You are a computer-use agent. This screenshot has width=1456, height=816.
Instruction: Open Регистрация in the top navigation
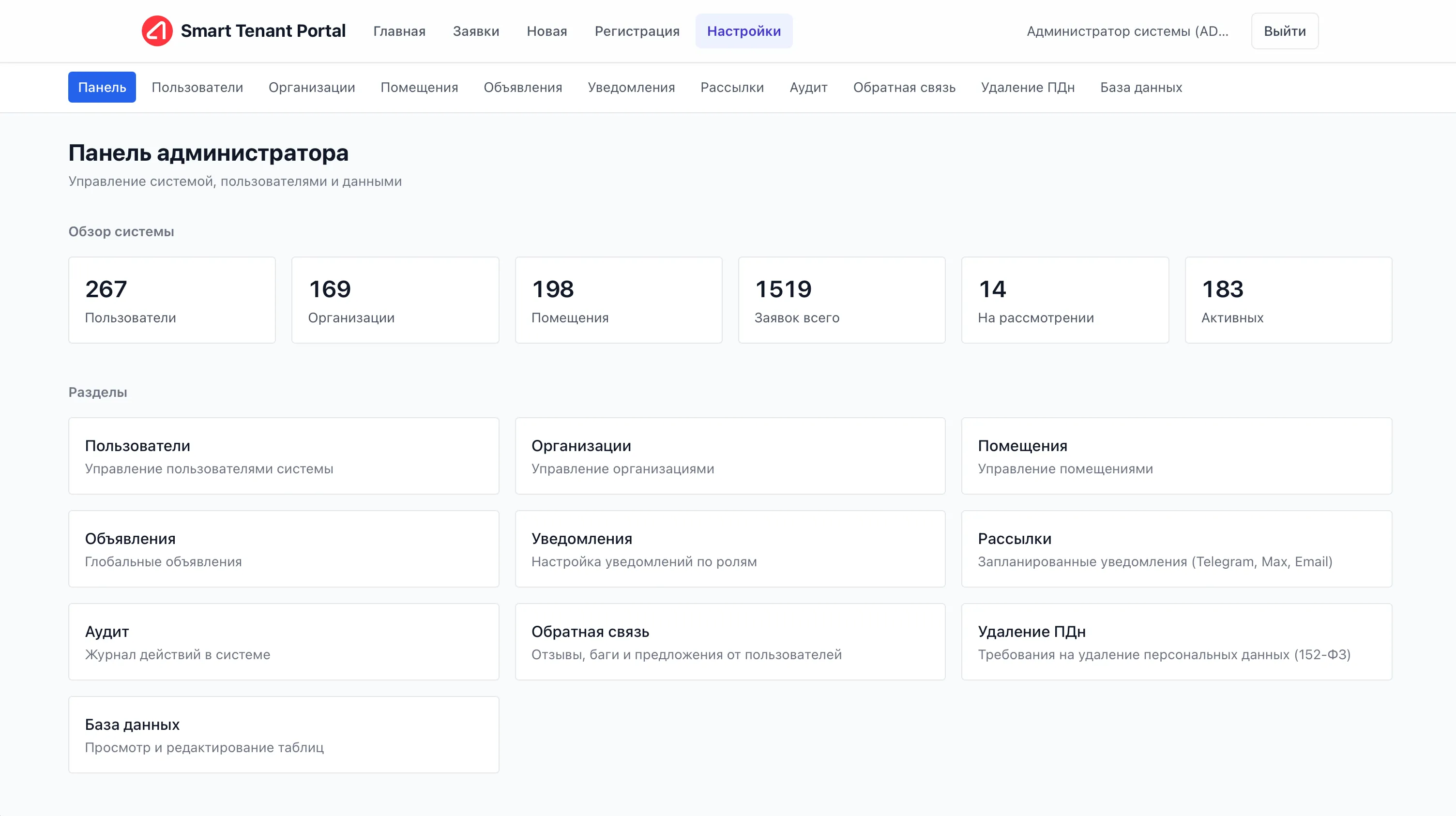pos(637,31)
